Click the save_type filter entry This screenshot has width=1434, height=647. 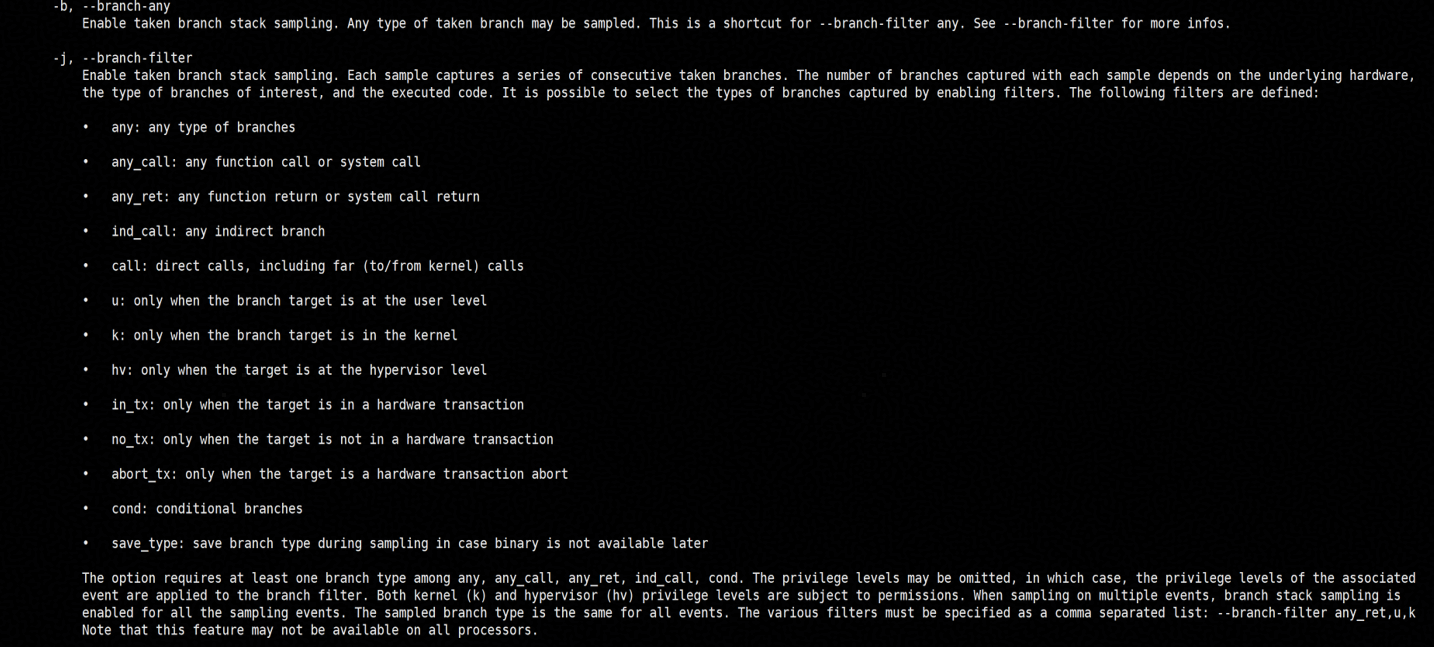(409, 544)
